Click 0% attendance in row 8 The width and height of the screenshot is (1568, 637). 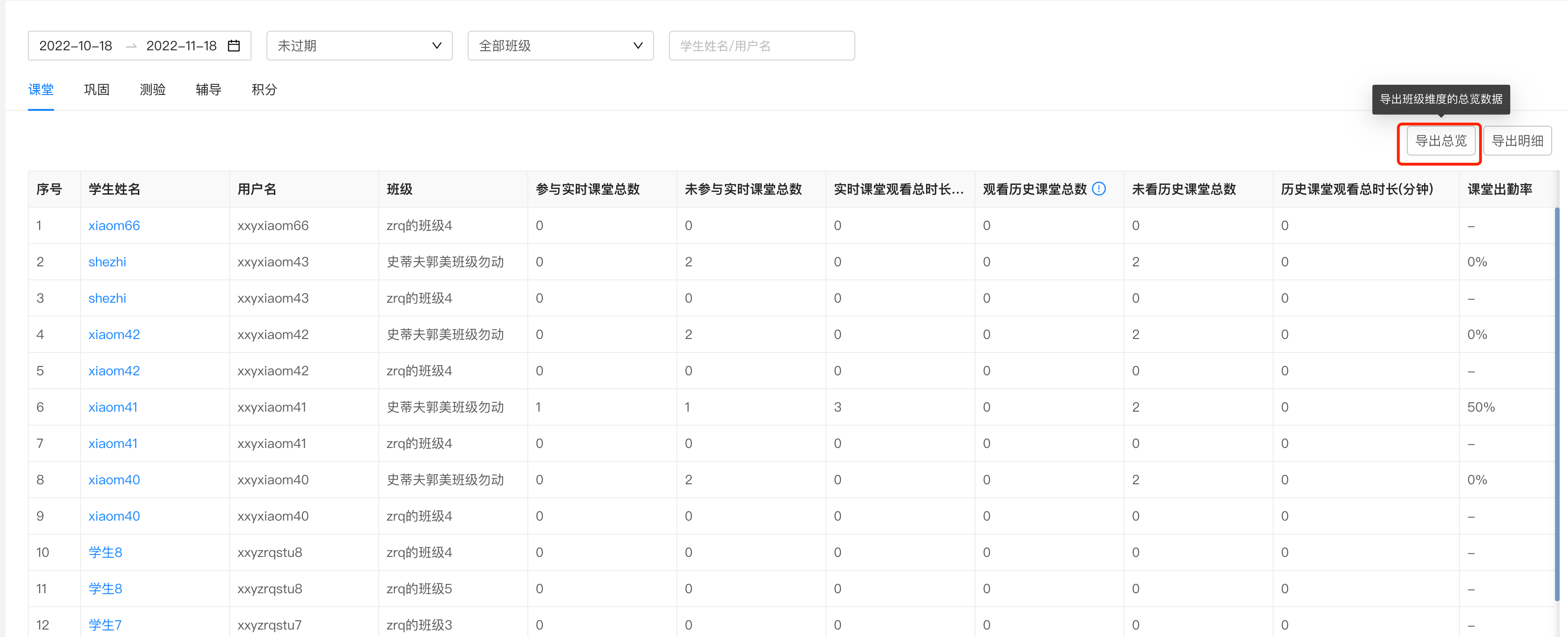pos(1477,480)
